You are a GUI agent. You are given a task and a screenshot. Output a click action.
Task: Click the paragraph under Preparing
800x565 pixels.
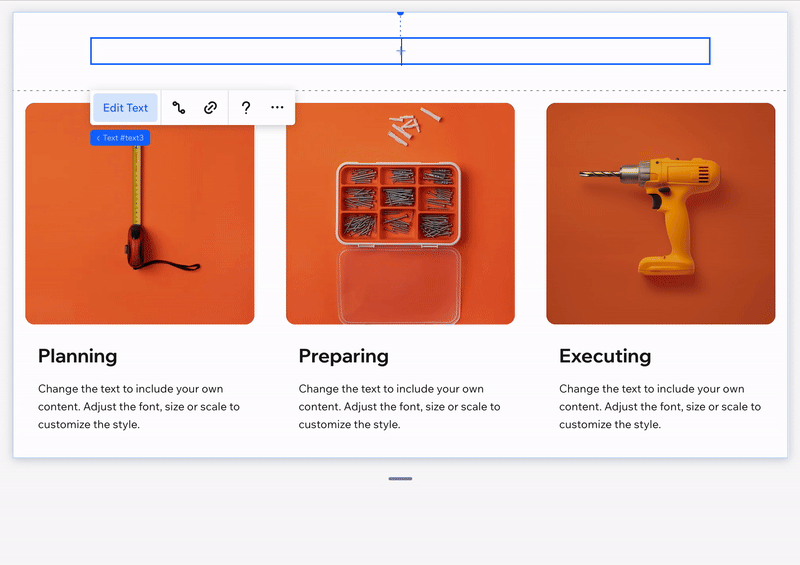click(399, 407)
